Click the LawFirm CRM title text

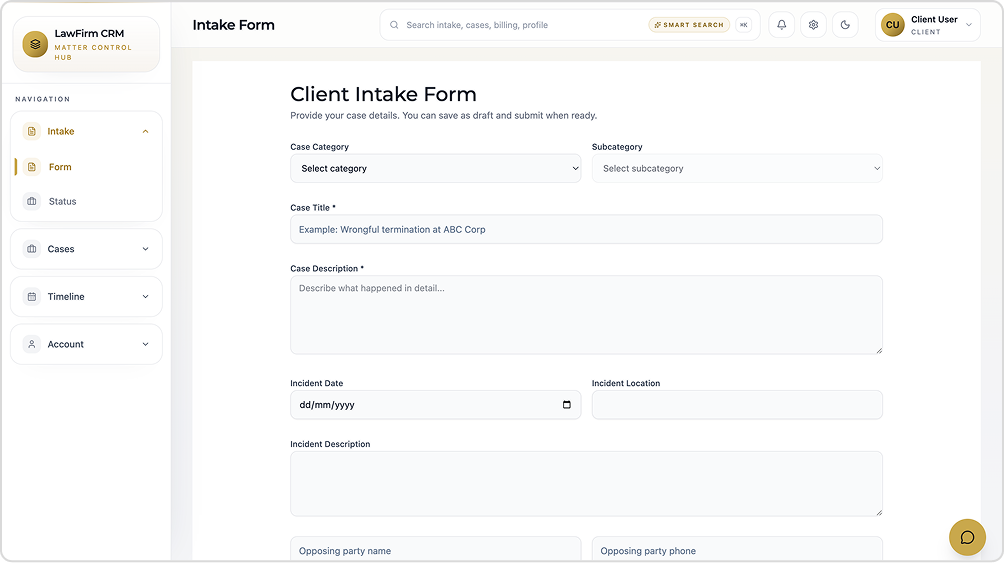coord(89,33)
